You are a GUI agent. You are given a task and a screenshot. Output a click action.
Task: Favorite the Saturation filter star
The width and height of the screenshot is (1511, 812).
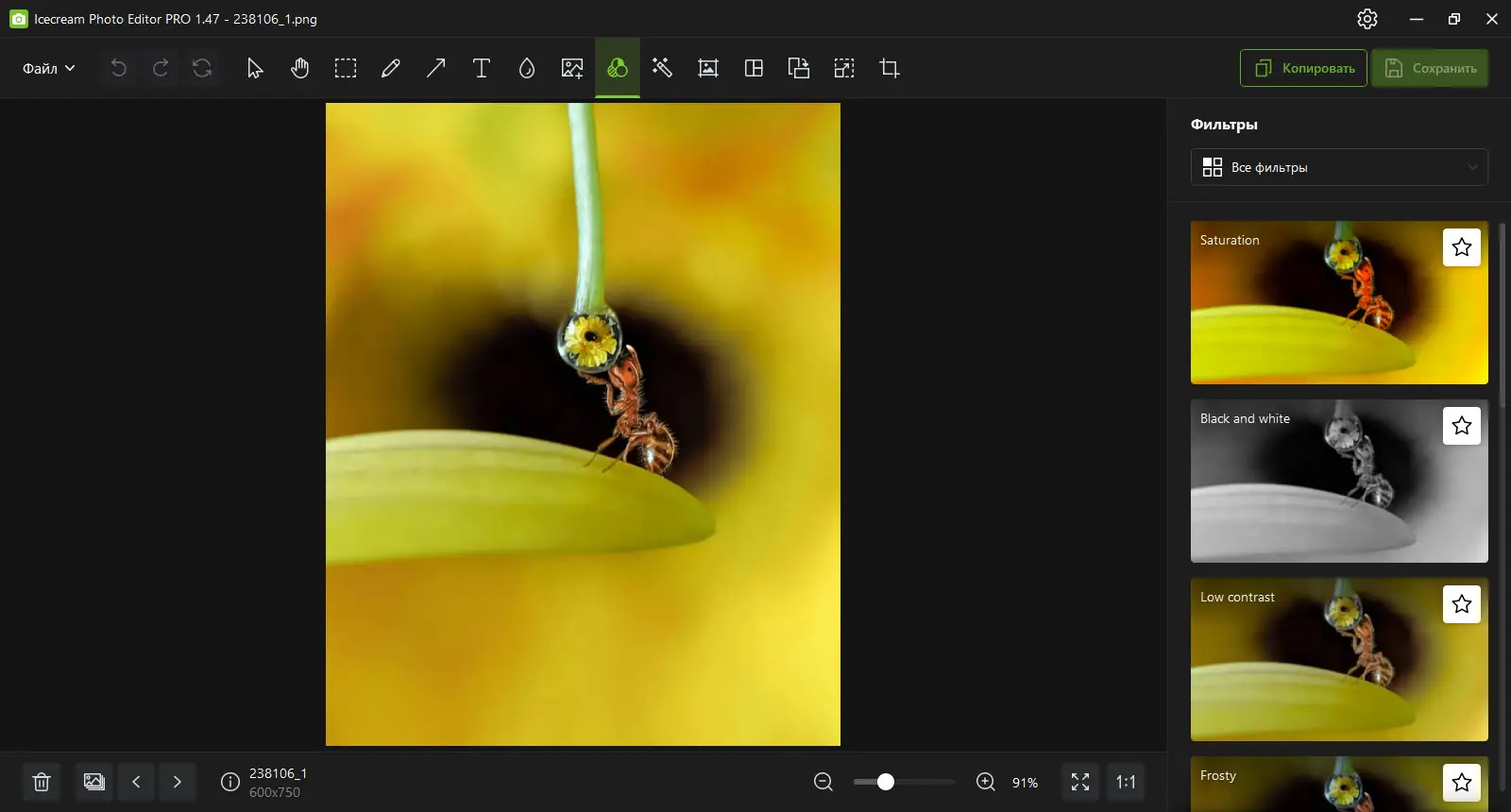point(1461,247)
